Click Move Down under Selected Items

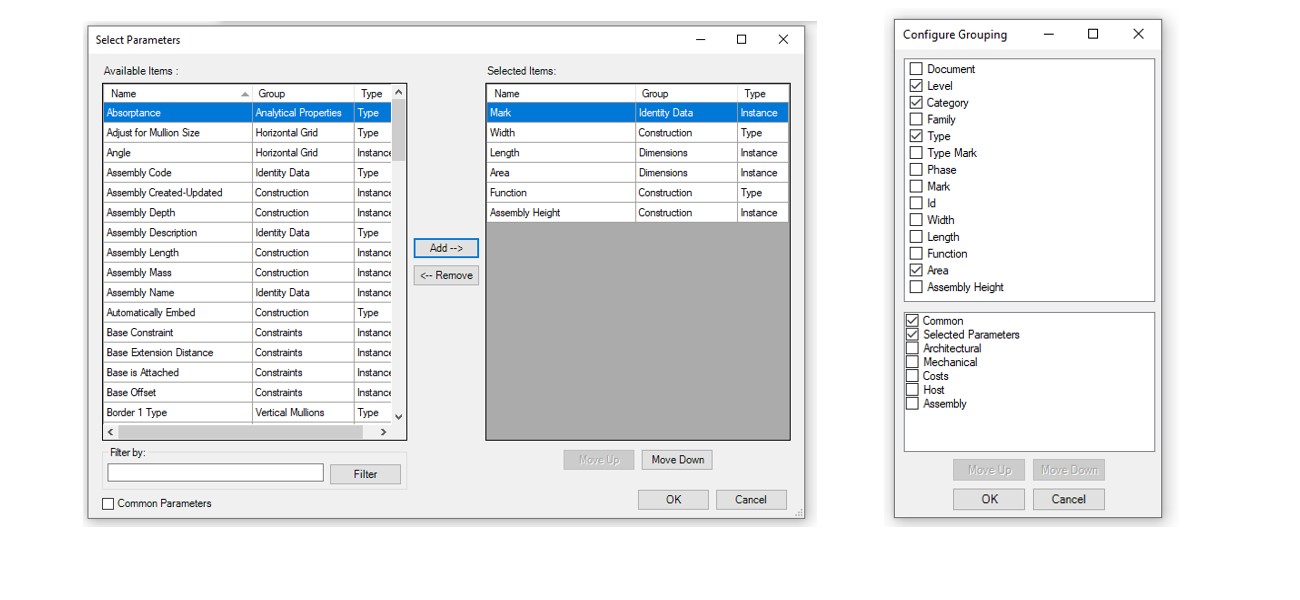[x=677, y=460]
